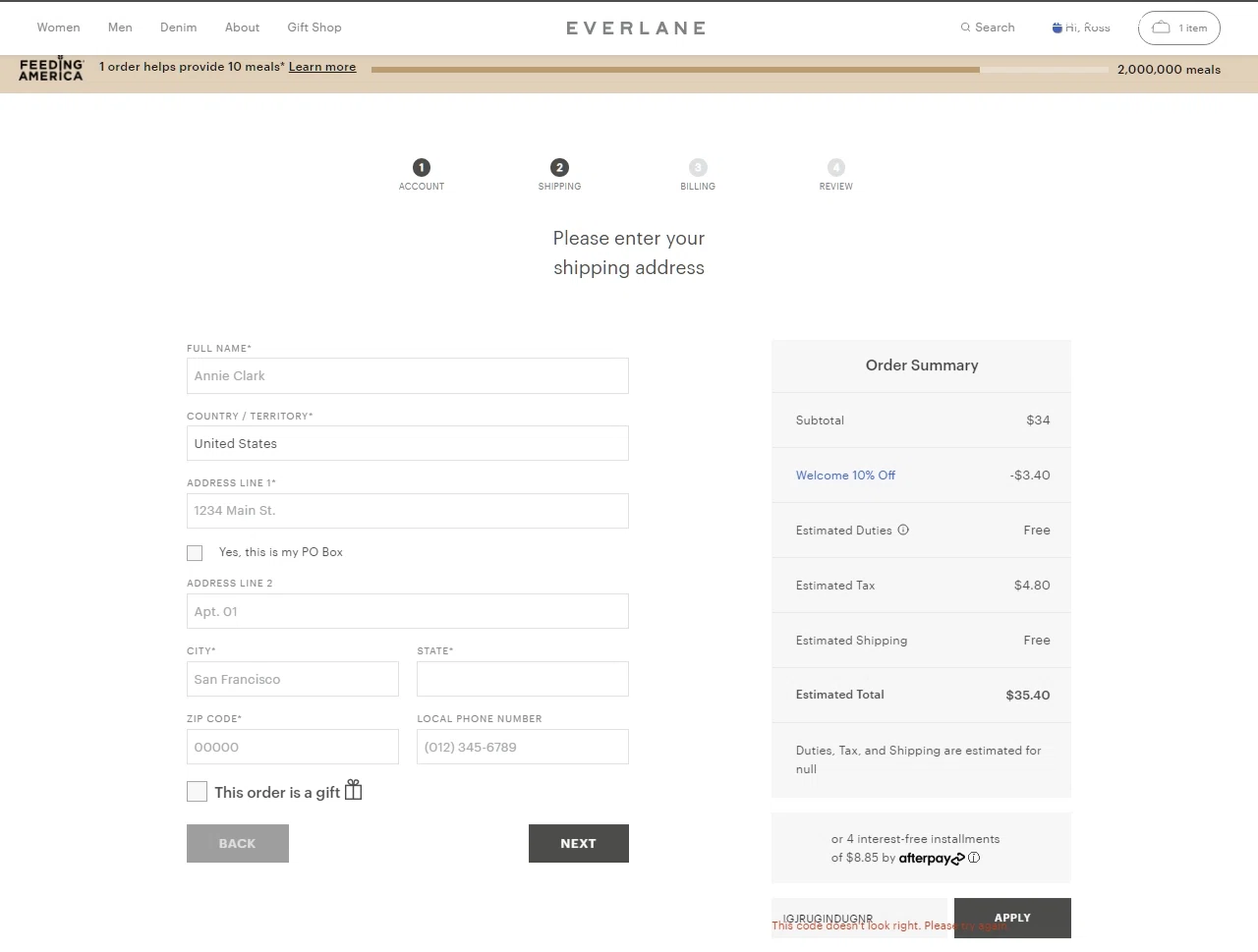Screen dimensions: 1258x952
Task: Click the 2,000,000 meals text
Action: click(1169, 70)
